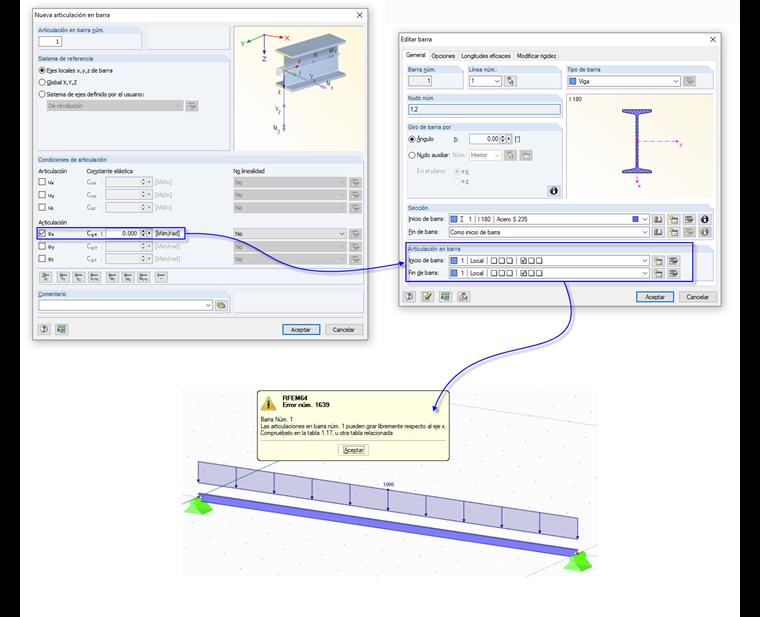The width and height of the screenshot is (760, 617).
Task: Switch to the Modificar rigidez tab
Action: pos(536,56)
